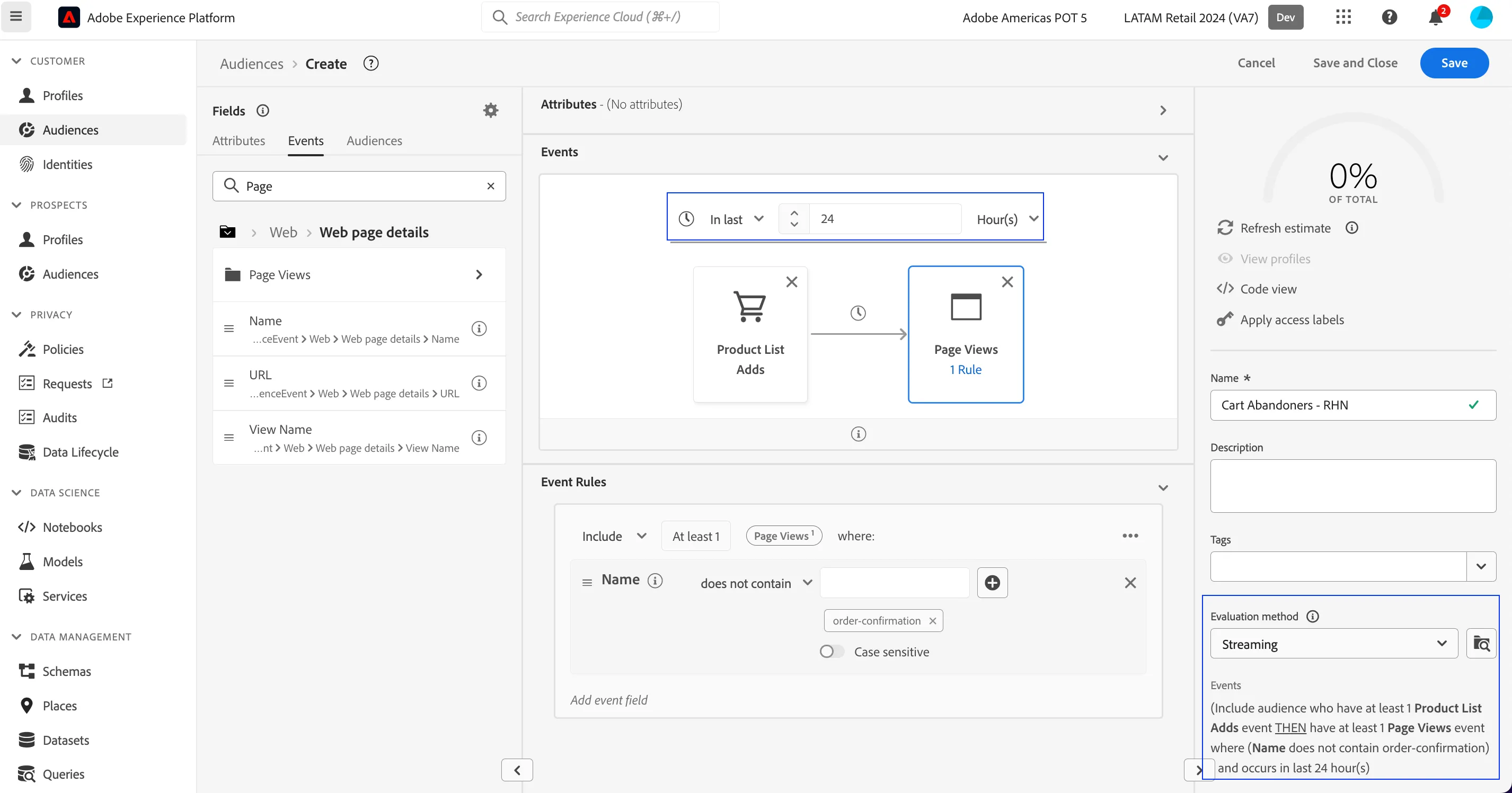
Task: Collapse the Event Rules section
Action: pos(1163,487)
